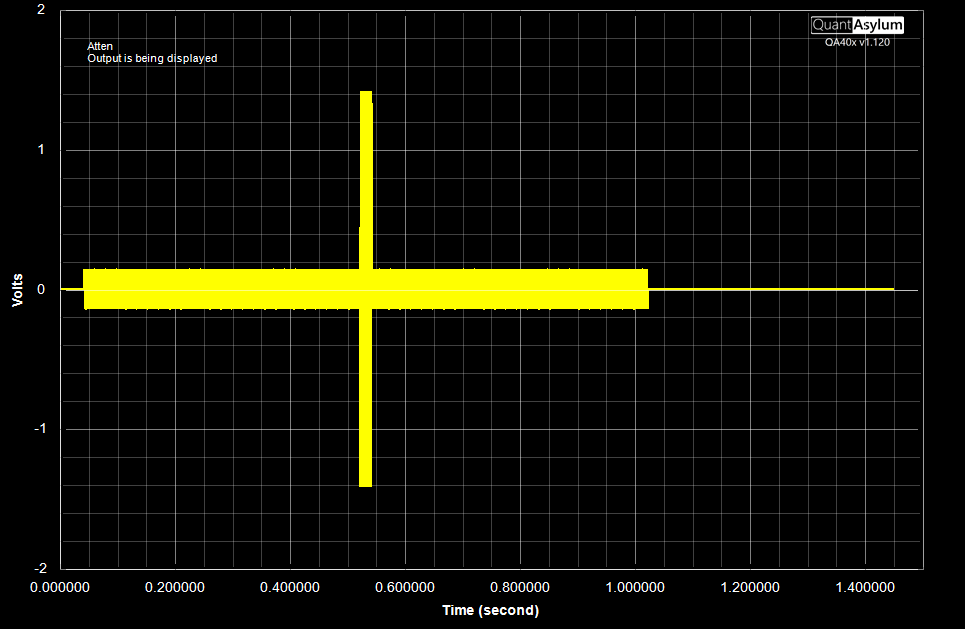Click the 1 volt axis value

(41, 150)
